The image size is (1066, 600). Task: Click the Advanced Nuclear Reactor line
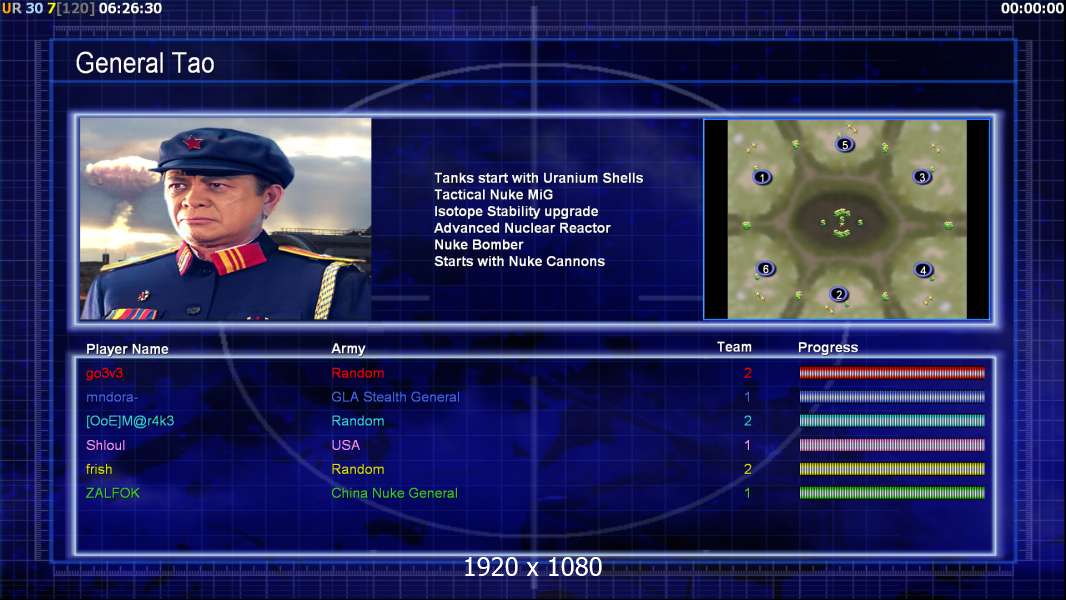(x=522, y=228)
